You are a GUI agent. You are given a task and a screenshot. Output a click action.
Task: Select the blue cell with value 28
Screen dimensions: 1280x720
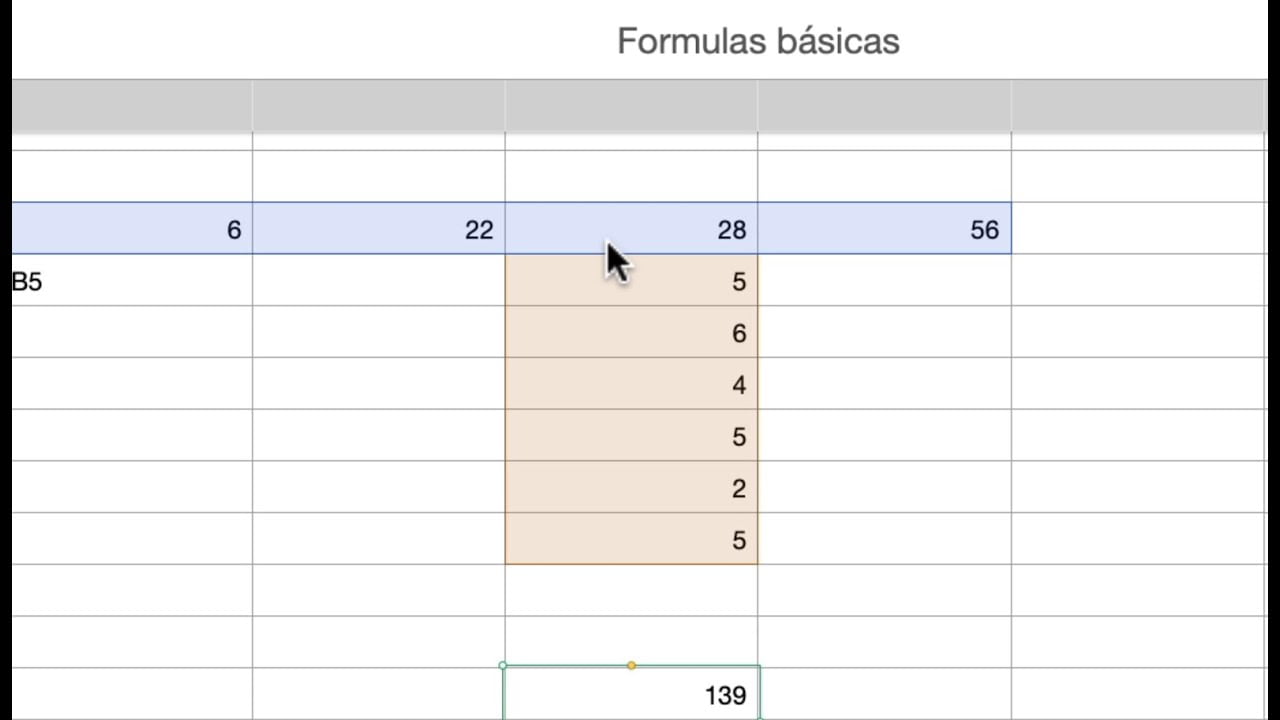(x=631, y=229)
